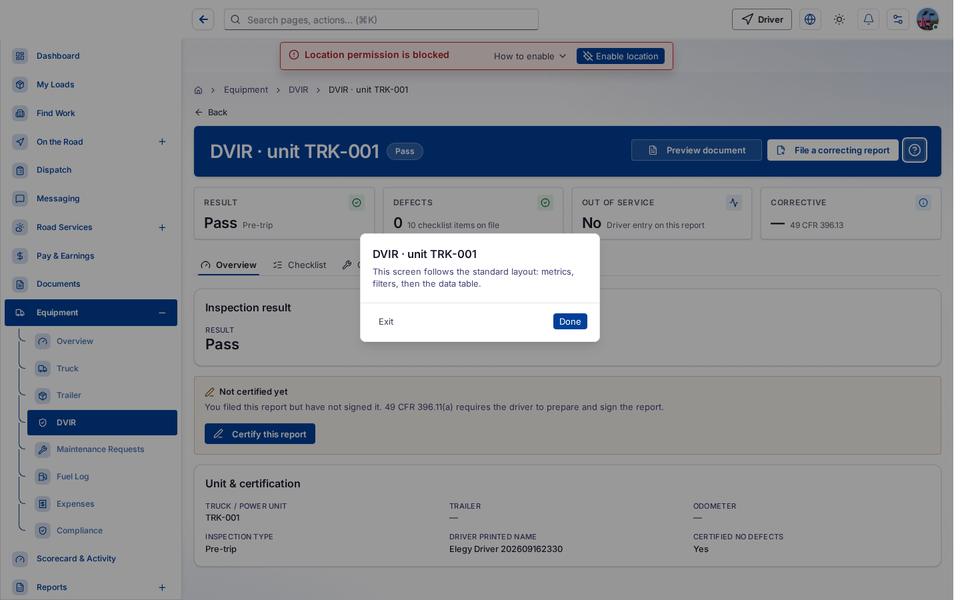The image size is (960, 600).
Task: Expand the Reports section
Action: tap(162, 587)
